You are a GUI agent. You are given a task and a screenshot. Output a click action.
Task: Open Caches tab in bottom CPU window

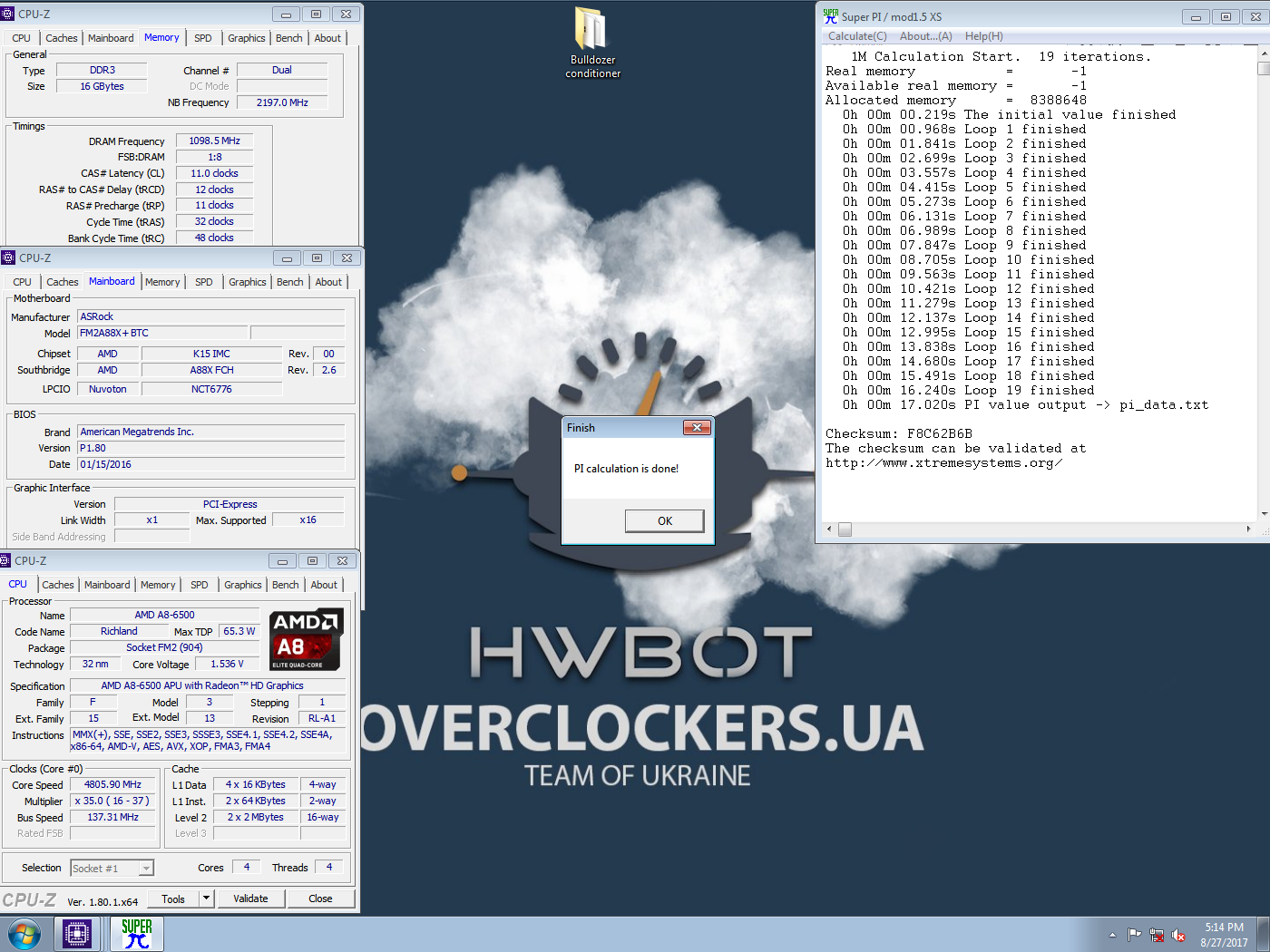(58, 585)
